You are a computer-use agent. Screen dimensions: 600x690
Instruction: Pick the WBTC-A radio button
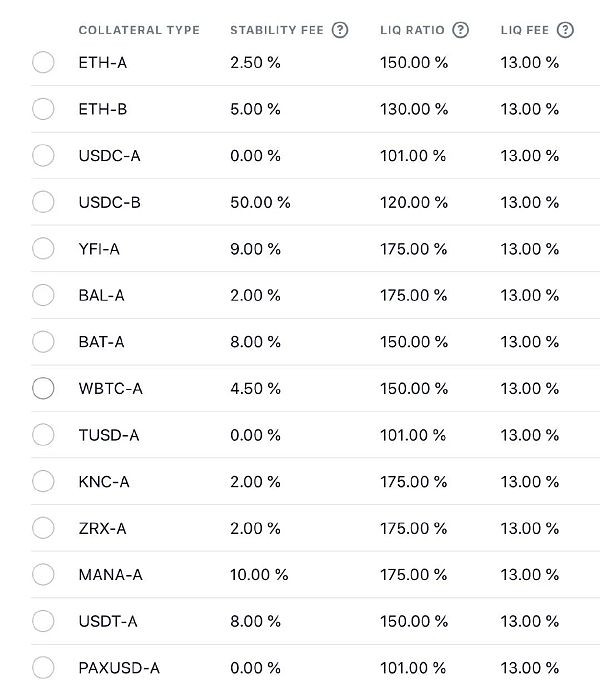point(43,388)
